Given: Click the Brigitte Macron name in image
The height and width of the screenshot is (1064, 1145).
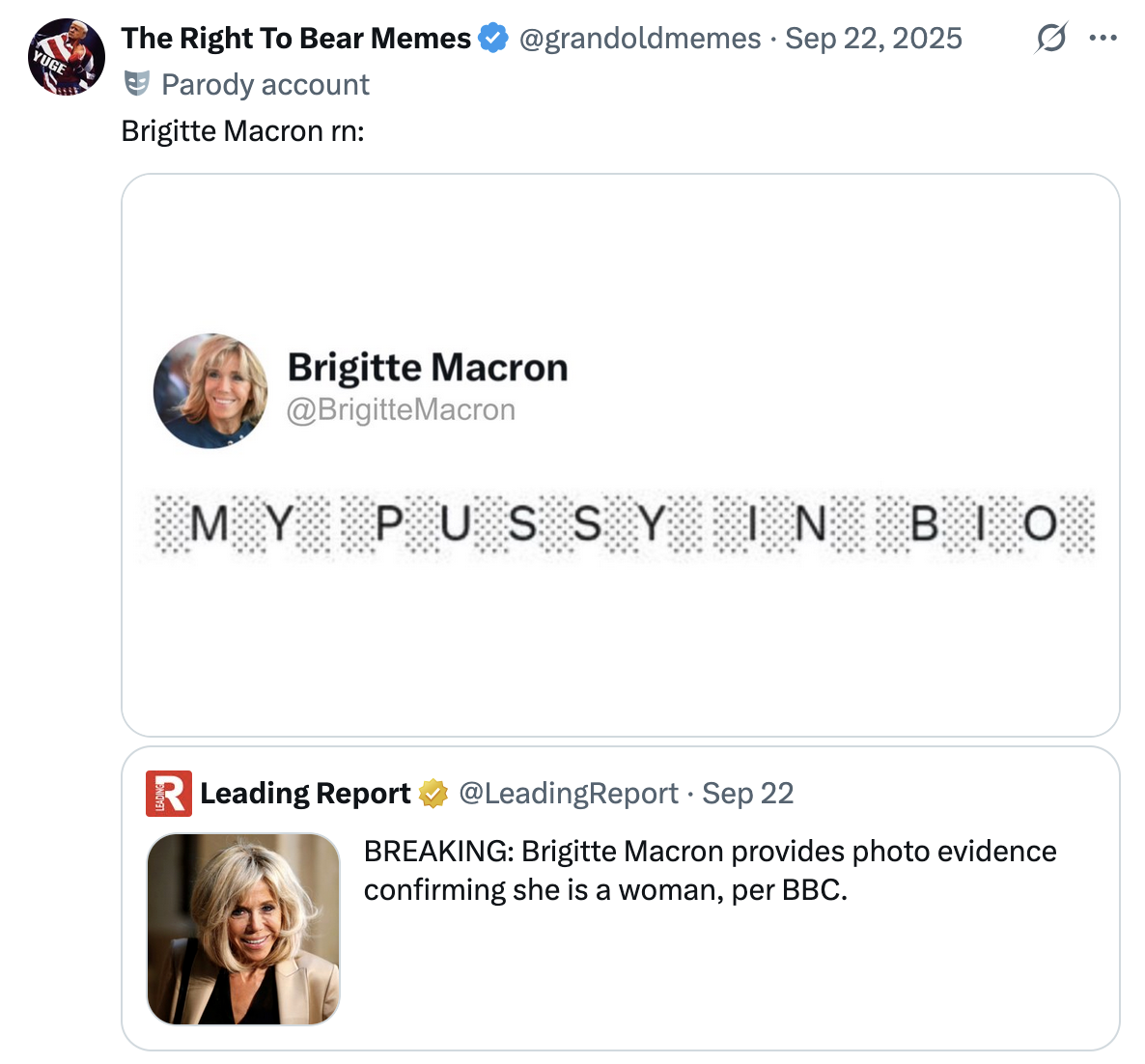Looking at the screenshot, I should pyautogui.click(x=428, y=368).
